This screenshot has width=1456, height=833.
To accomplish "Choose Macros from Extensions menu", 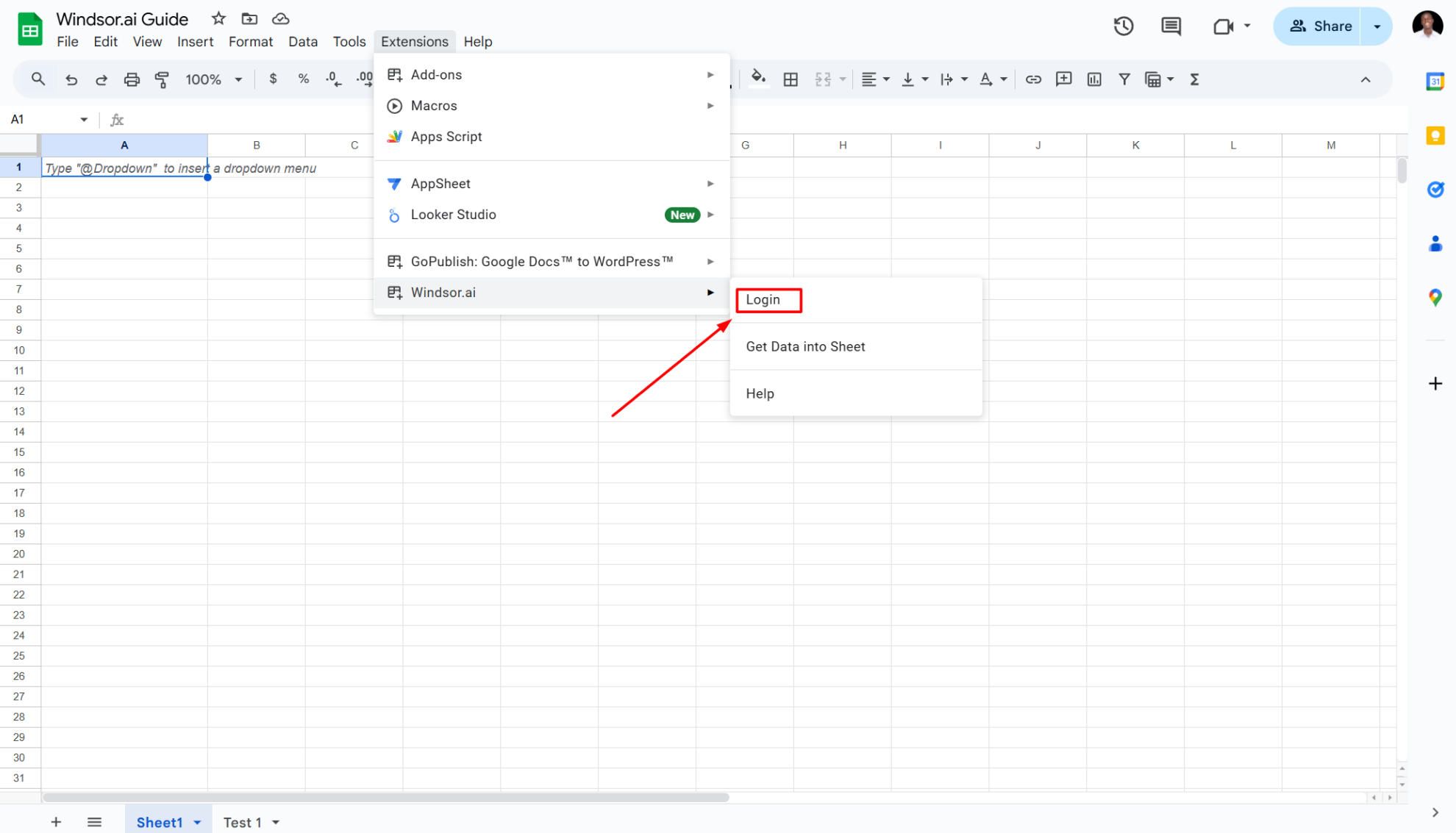I will pyautogui.click(x=552, y=105).
